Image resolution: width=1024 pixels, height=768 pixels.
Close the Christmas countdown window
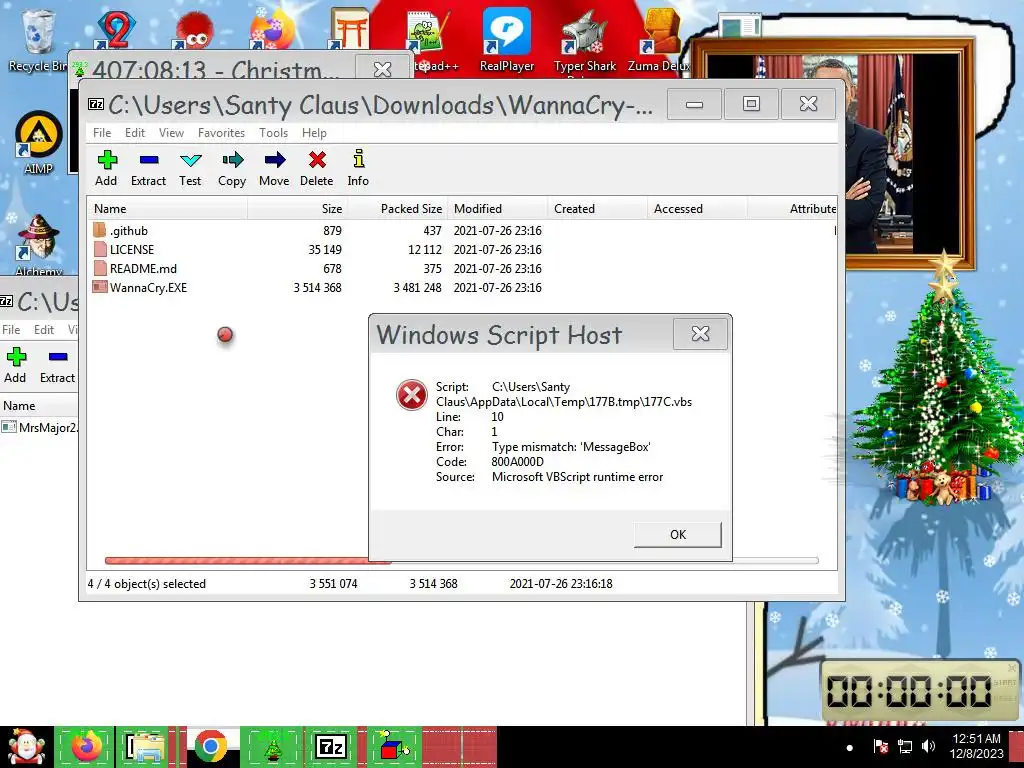pyautogui.click(x=382, y=69)
